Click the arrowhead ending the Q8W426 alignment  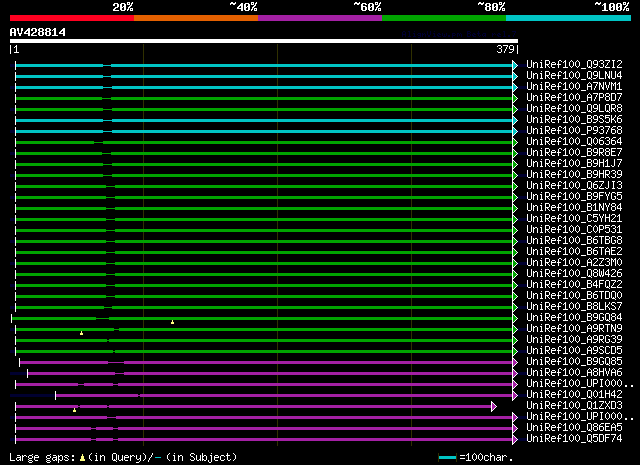point(515,274)
